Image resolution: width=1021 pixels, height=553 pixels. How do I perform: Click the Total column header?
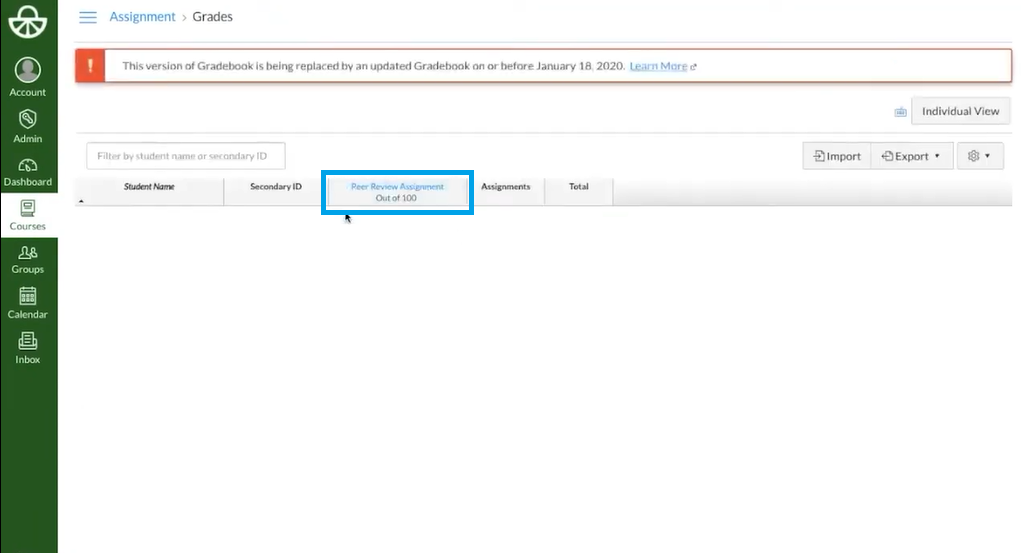tap(578, 187)
